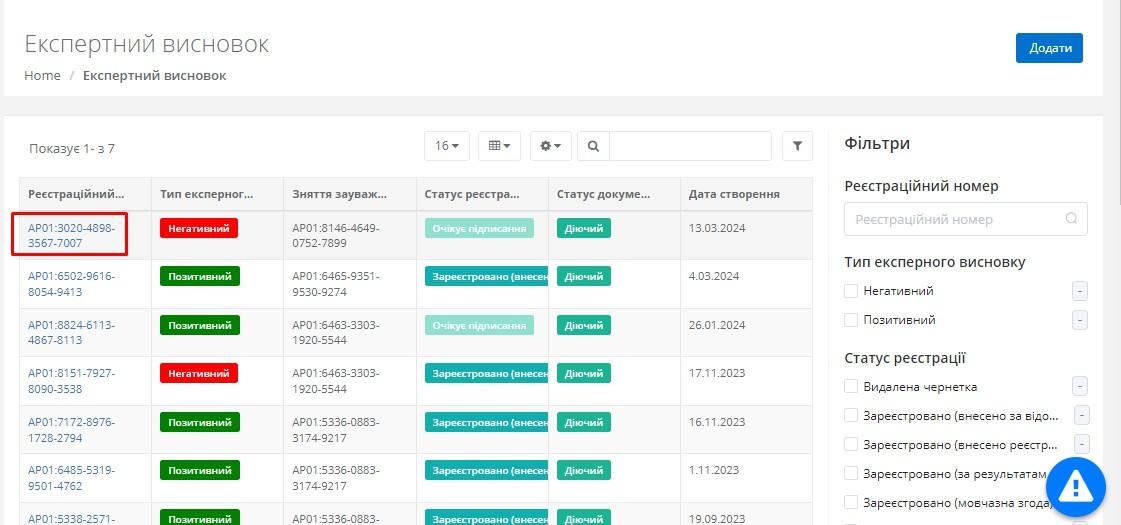This screenshot has height=525, width=1121.
Task: Expand the gear settings dropdown
Action: (550, 146)
